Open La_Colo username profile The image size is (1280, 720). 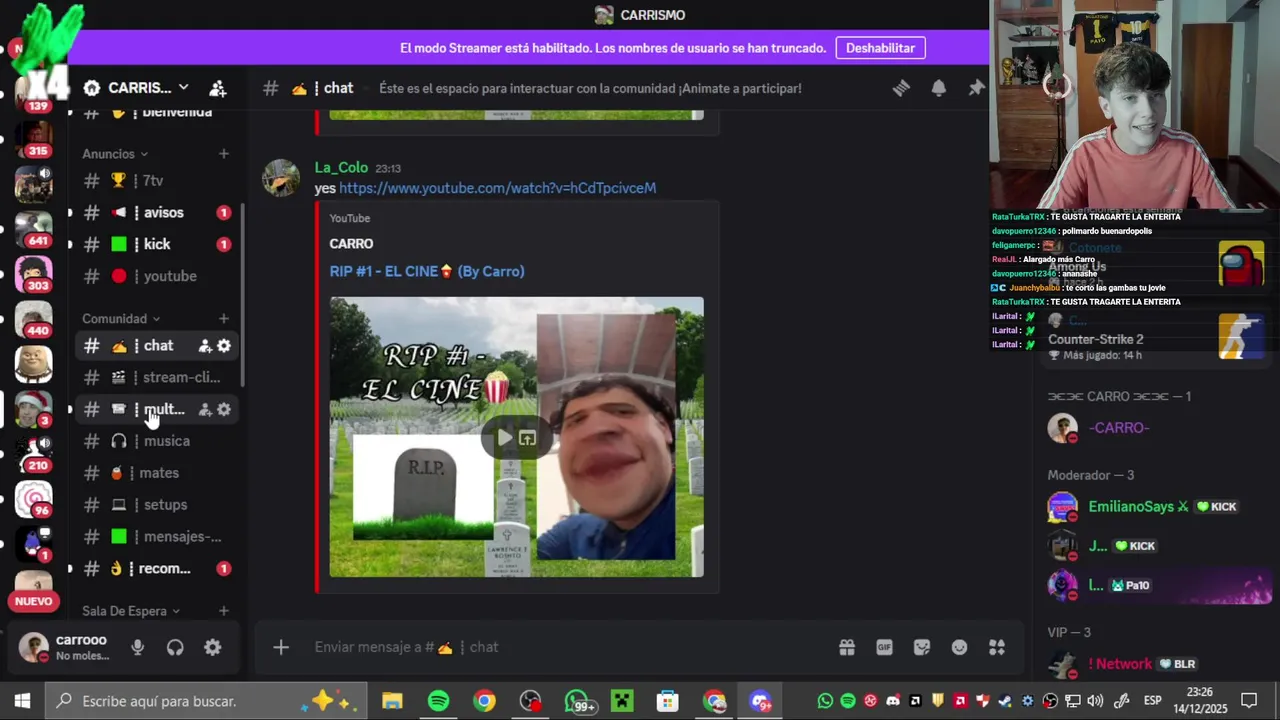341,167
